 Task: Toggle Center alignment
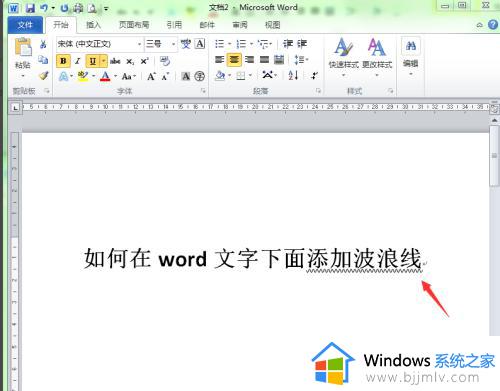click(234, 60)
